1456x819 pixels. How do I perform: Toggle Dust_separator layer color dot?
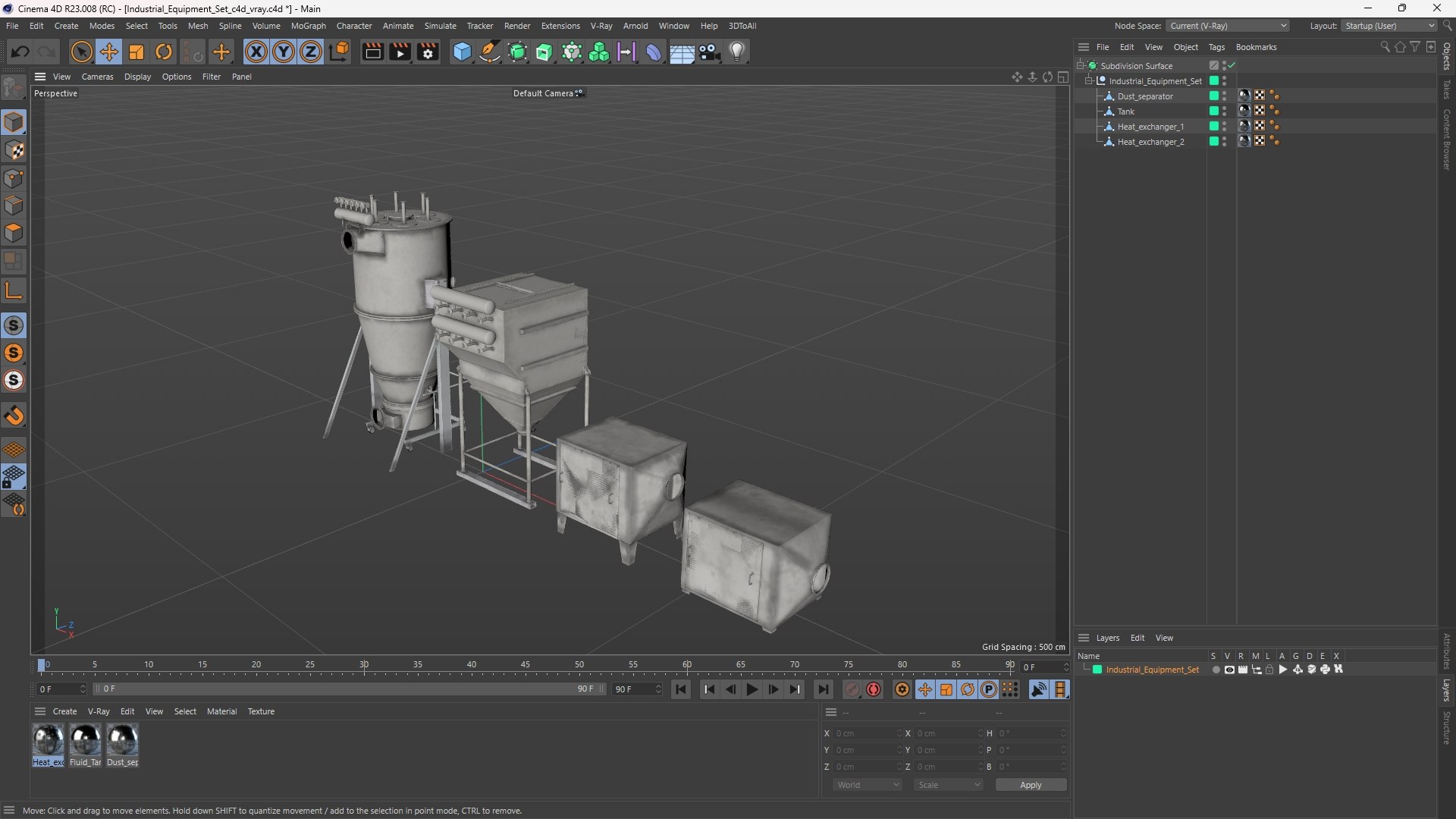(x=1213, y=96)
